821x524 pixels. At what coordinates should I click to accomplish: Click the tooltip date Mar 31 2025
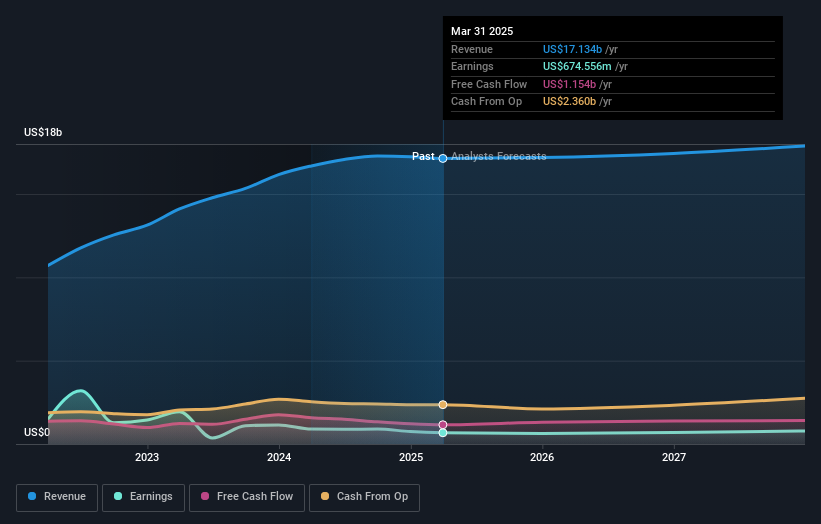point(482,31)
